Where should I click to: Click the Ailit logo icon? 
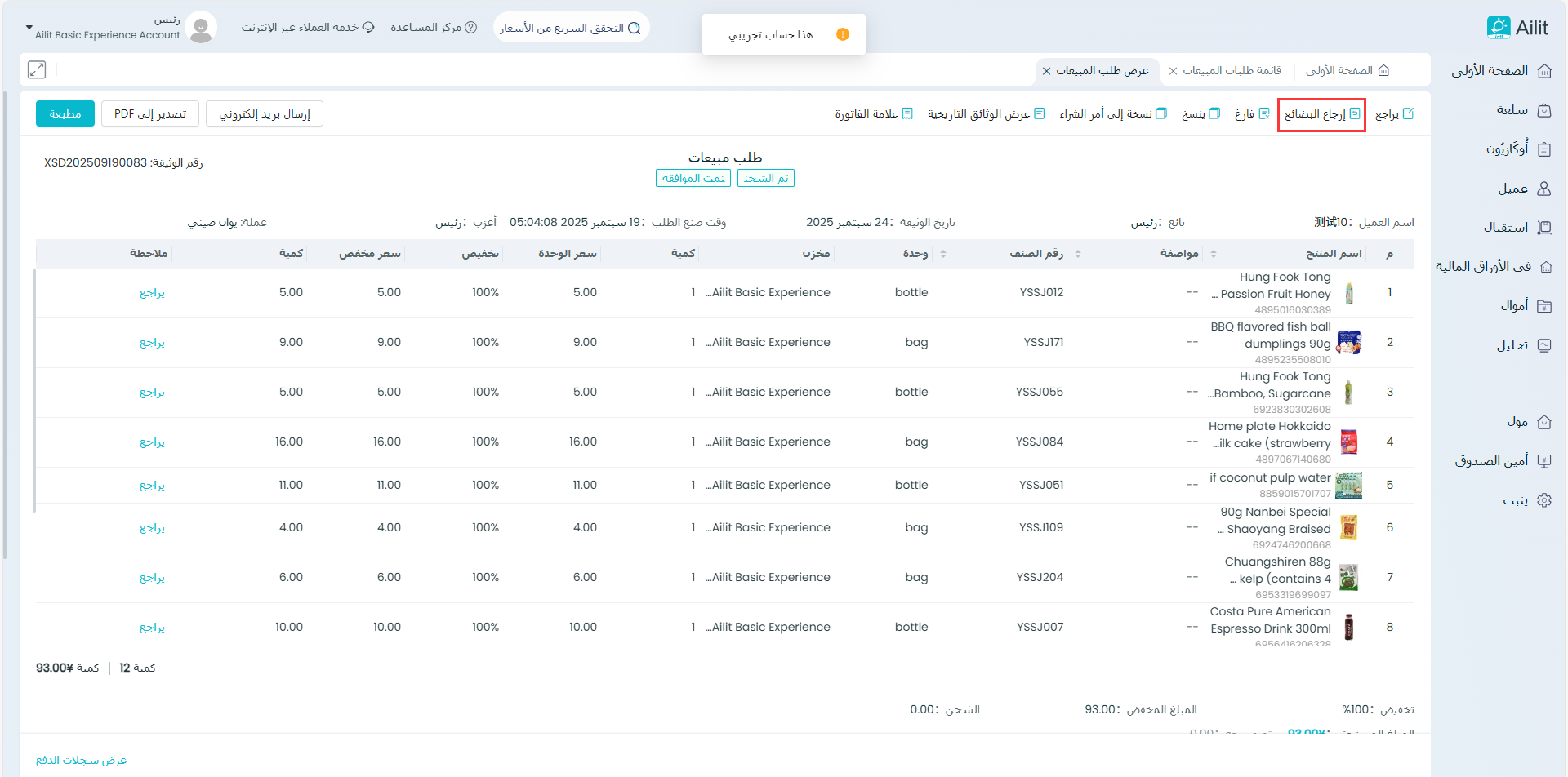1498,27
